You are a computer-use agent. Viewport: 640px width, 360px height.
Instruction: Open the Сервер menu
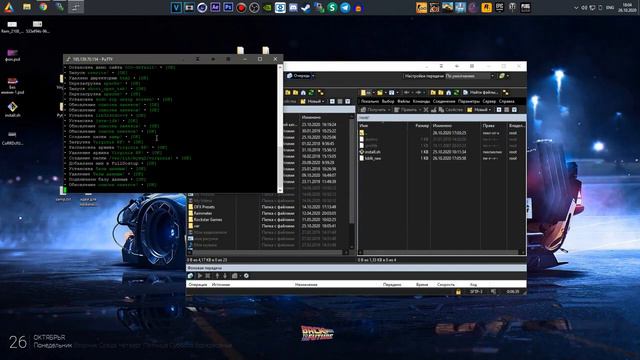(489, 101)
